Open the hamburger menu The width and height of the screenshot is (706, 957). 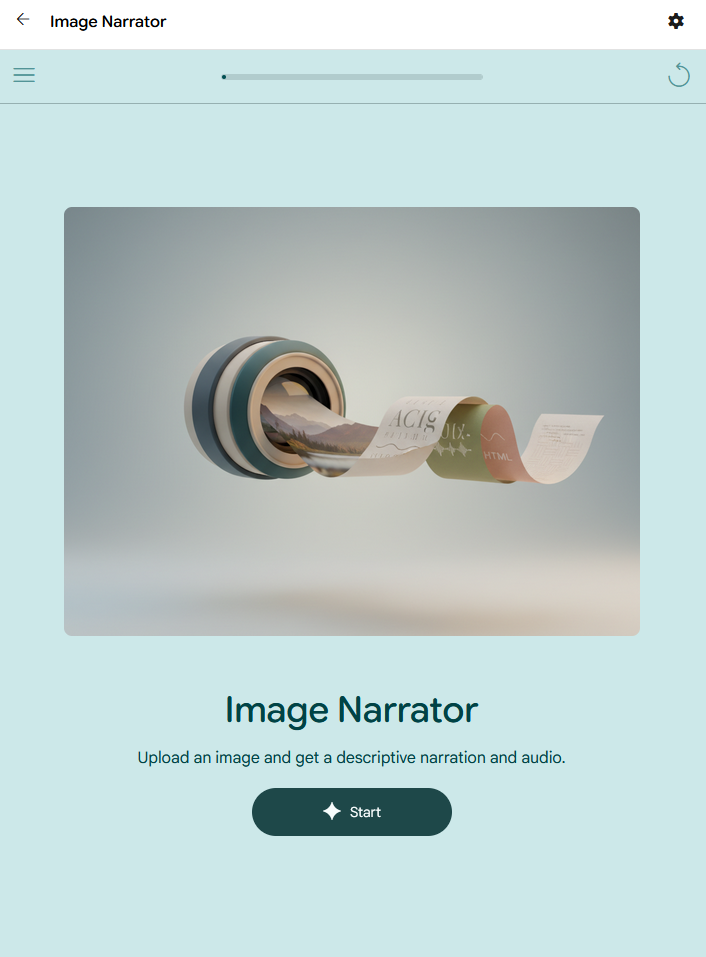24,75
